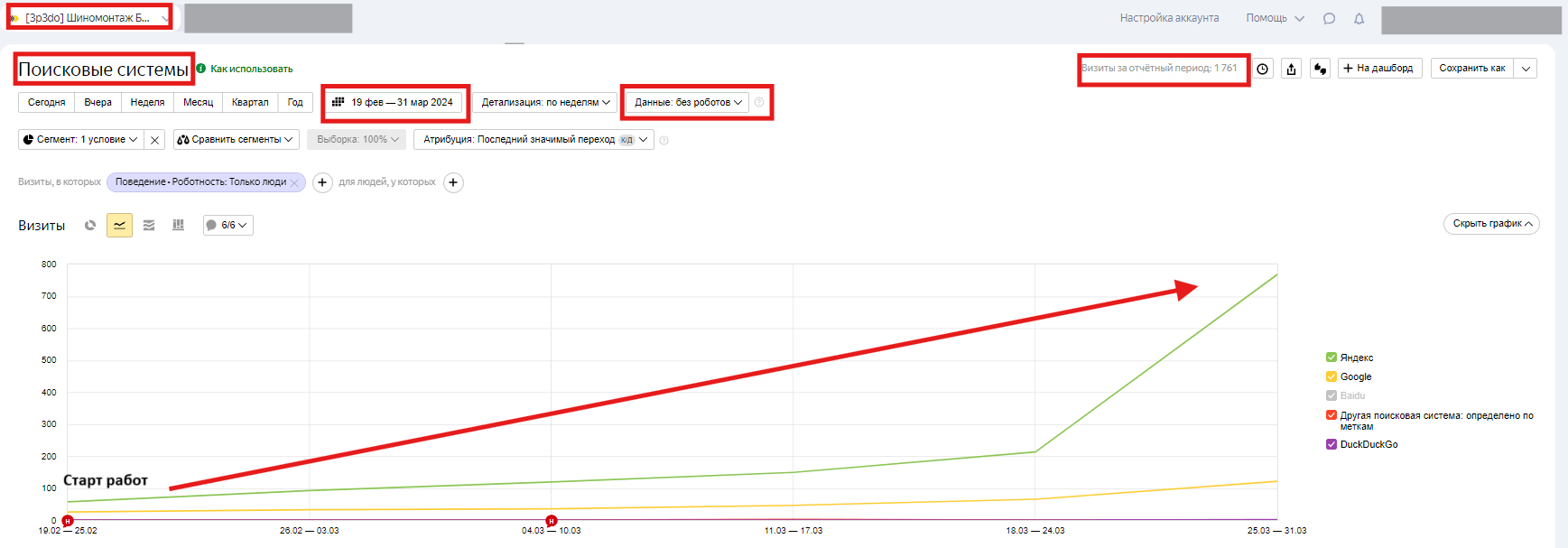Image resolution: width=1568 pixels, height=548 pixels.
Task: Open the chat messages bubble icon
Action: tap(1329, 18)
